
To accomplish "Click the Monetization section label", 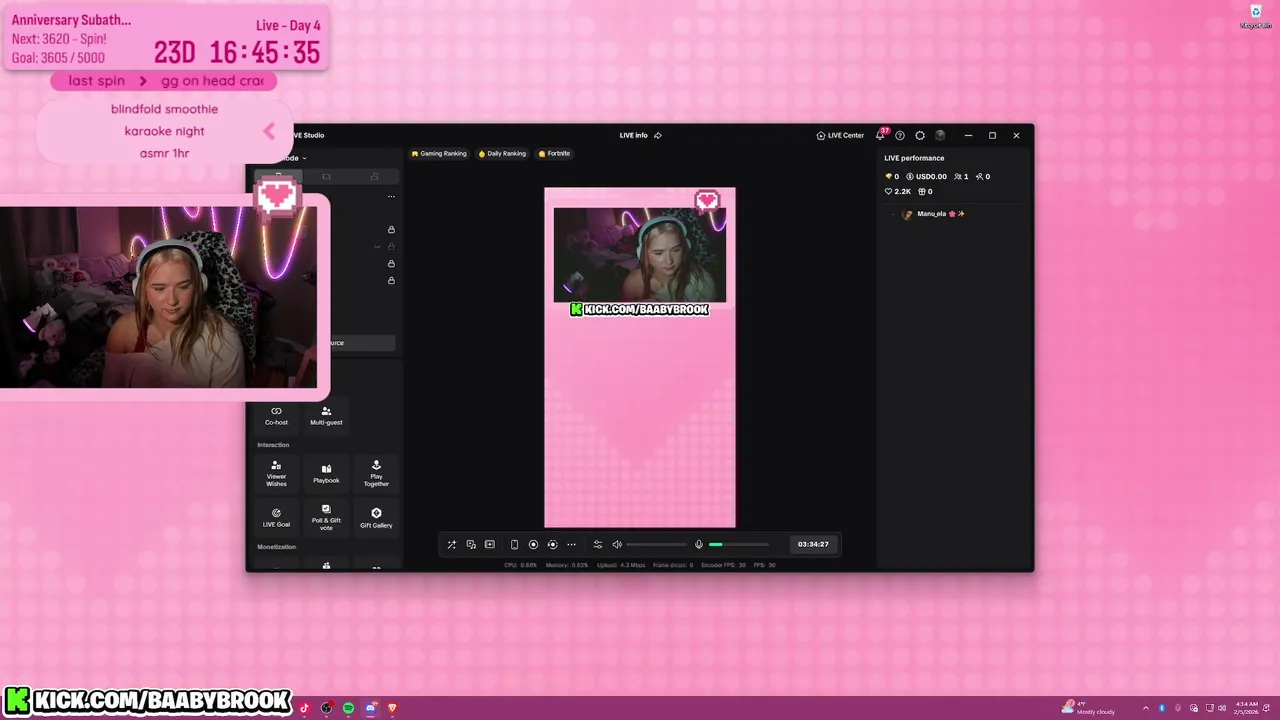I will pos(276,547).
